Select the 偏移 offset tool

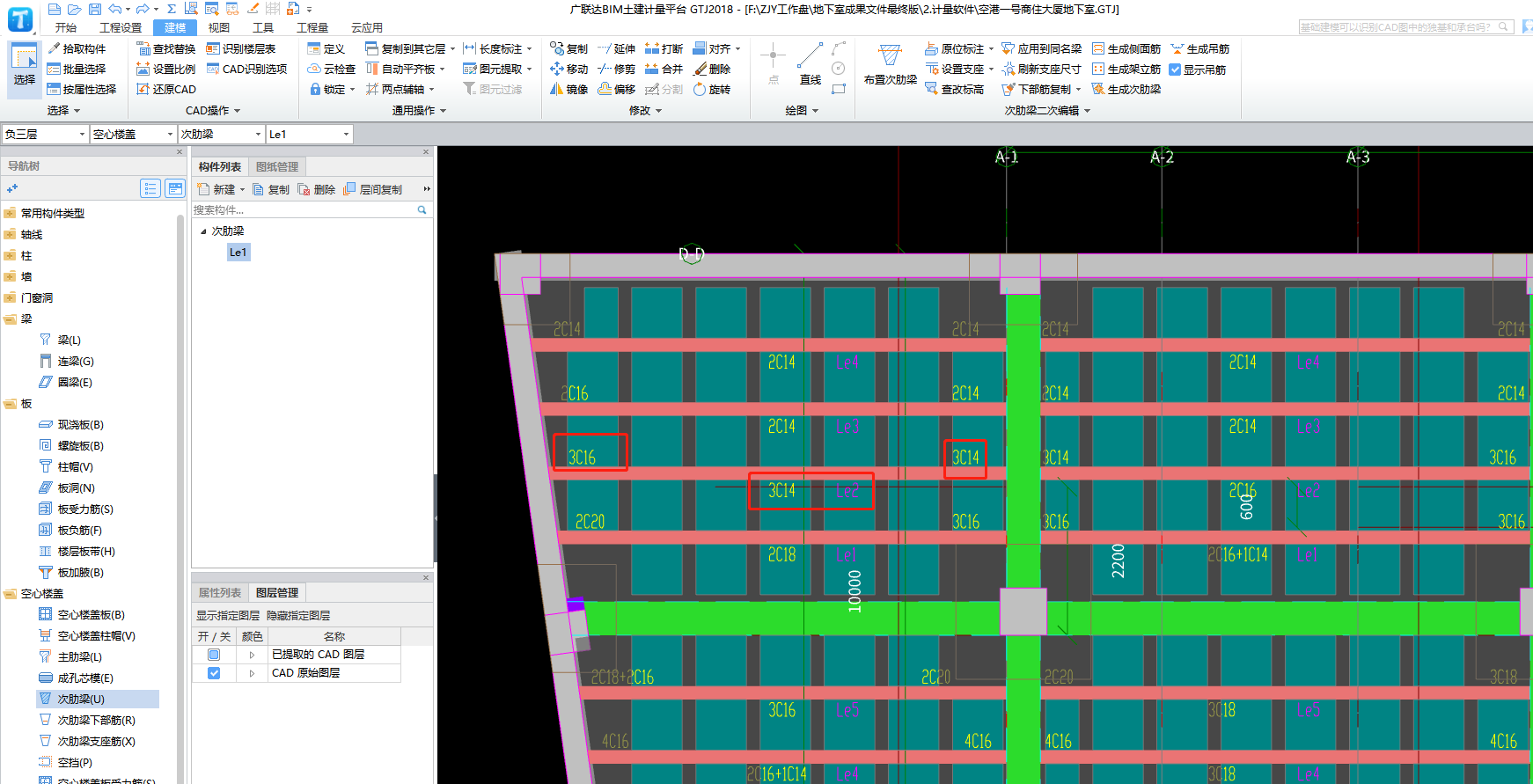tap(616, 89)
